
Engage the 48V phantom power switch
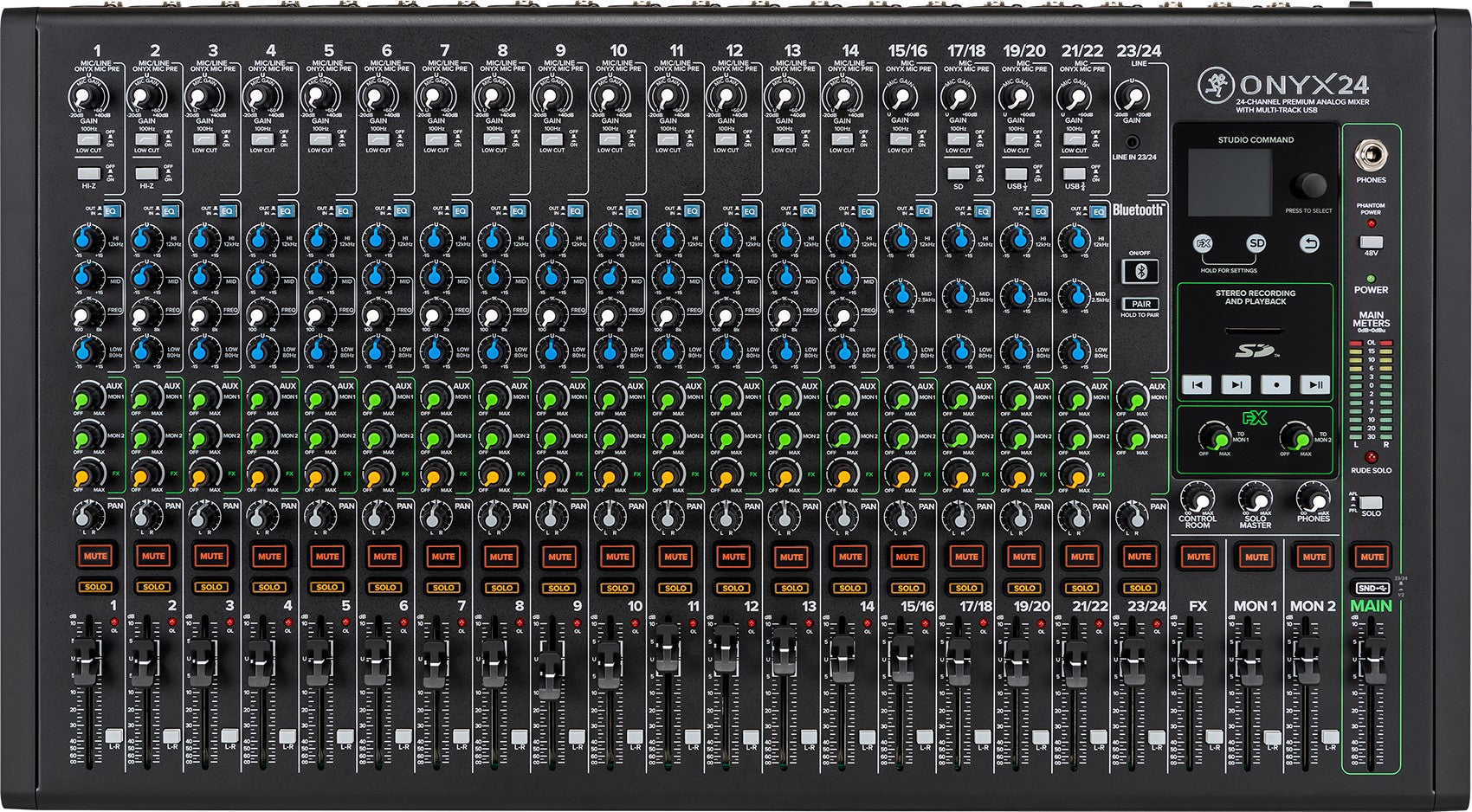[x=1372, y=243]
